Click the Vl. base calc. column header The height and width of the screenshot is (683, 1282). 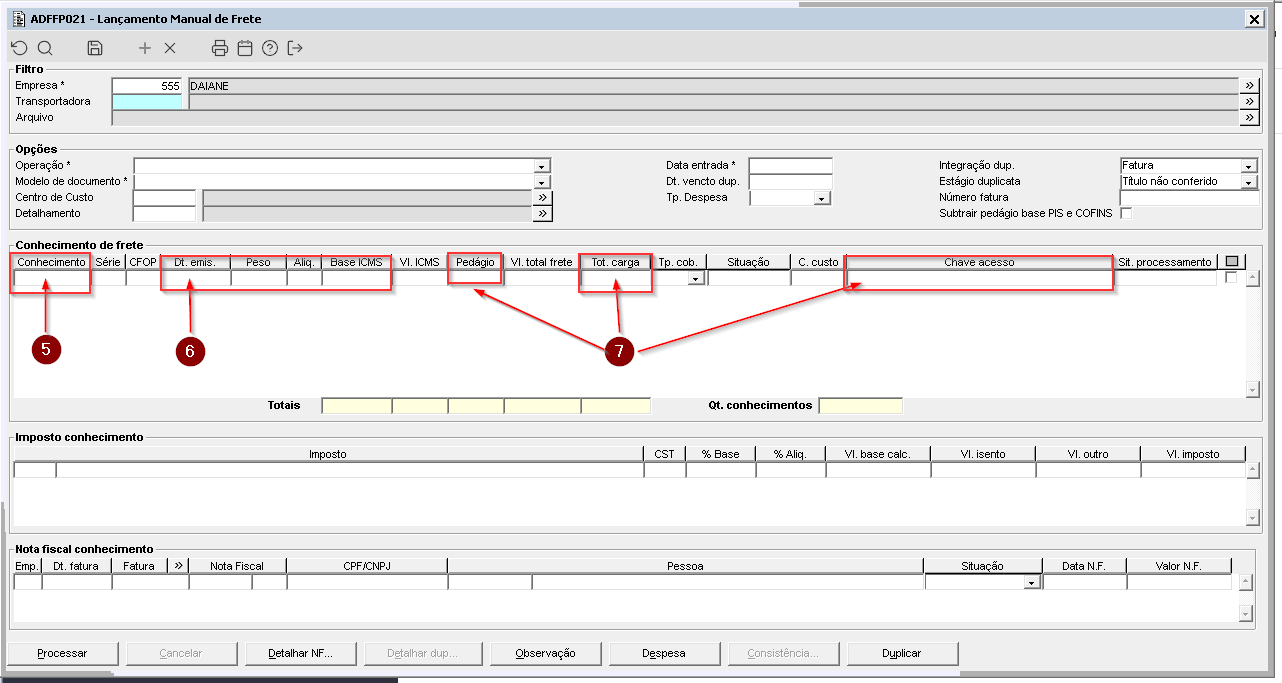pyautogui.click(x=878, y=454)
